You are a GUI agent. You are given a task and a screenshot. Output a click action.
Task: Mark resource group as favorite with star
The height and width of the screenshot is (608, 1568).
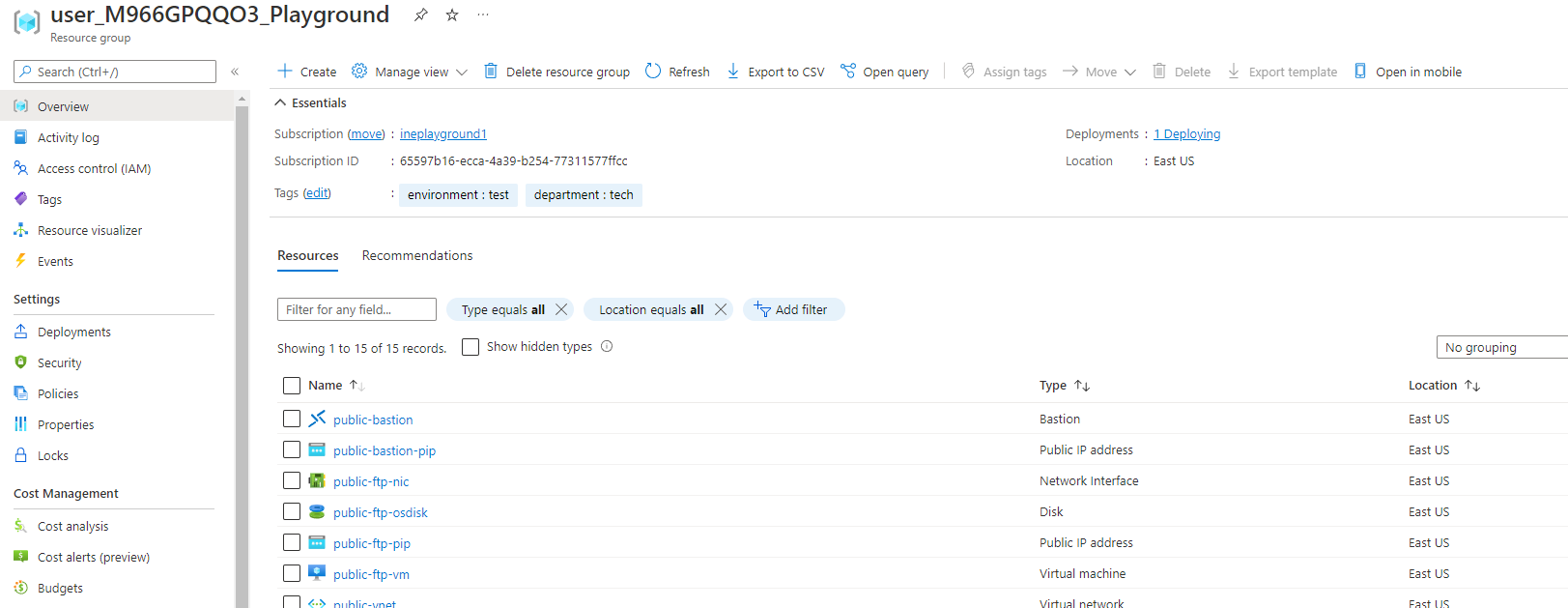point(452,14)
